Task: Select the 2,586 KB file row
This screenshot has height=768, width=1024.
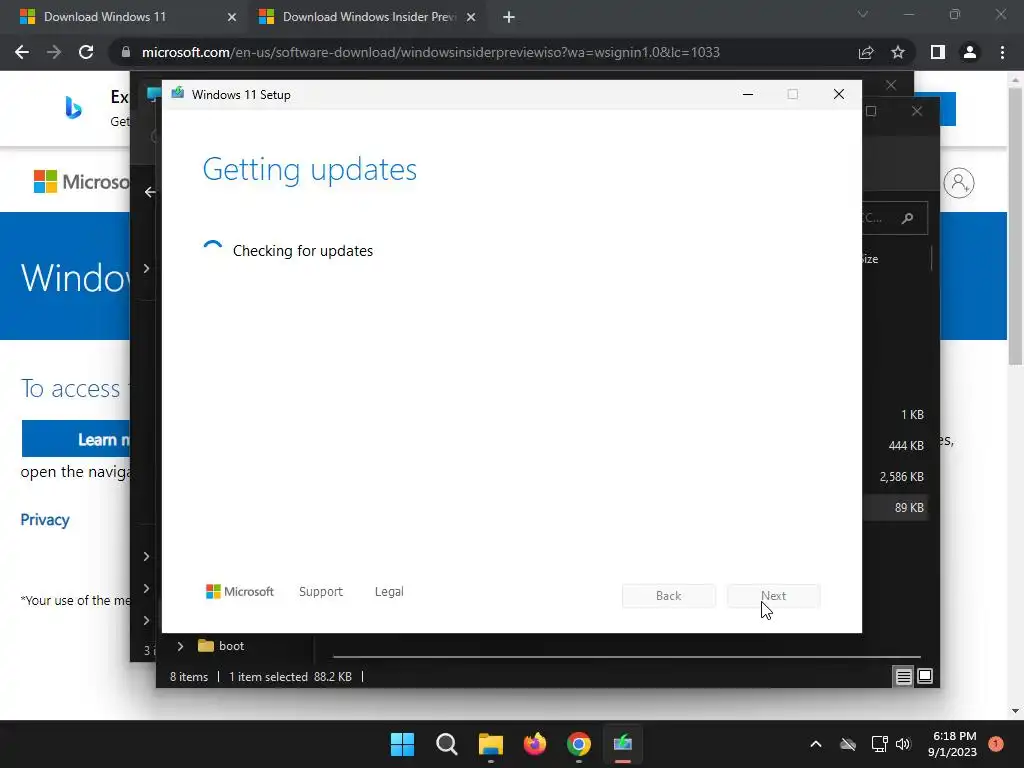Action: point(895,477)
